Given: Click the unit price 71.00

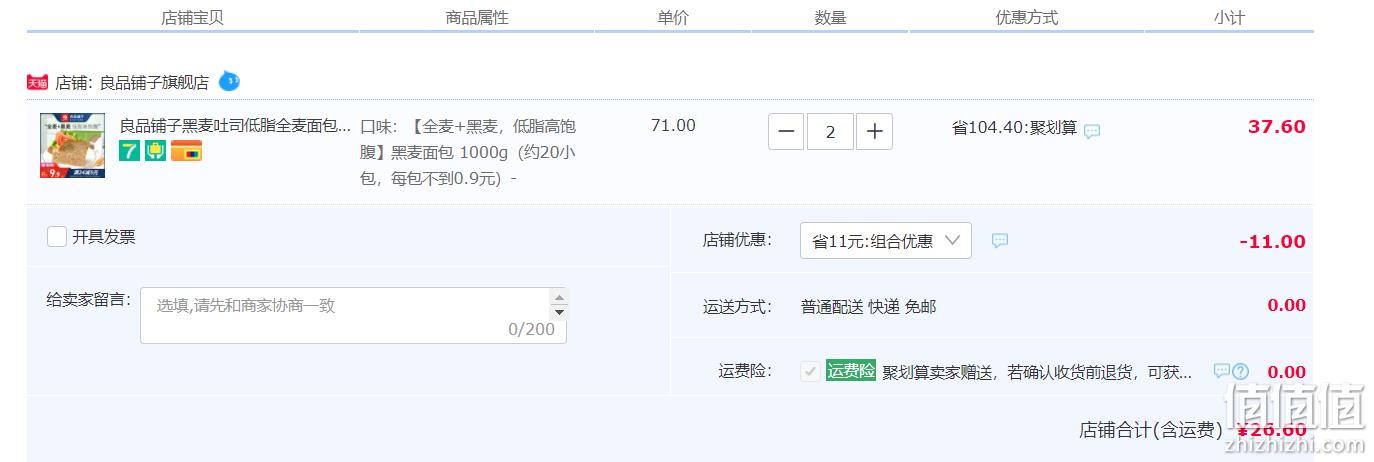Looking at the screenshot, I should (x=673, y=126).
